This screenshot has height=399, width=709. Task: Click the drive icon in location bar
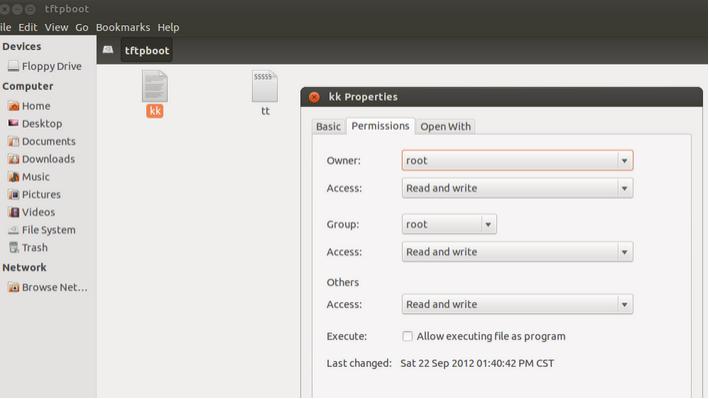(108, 50)
